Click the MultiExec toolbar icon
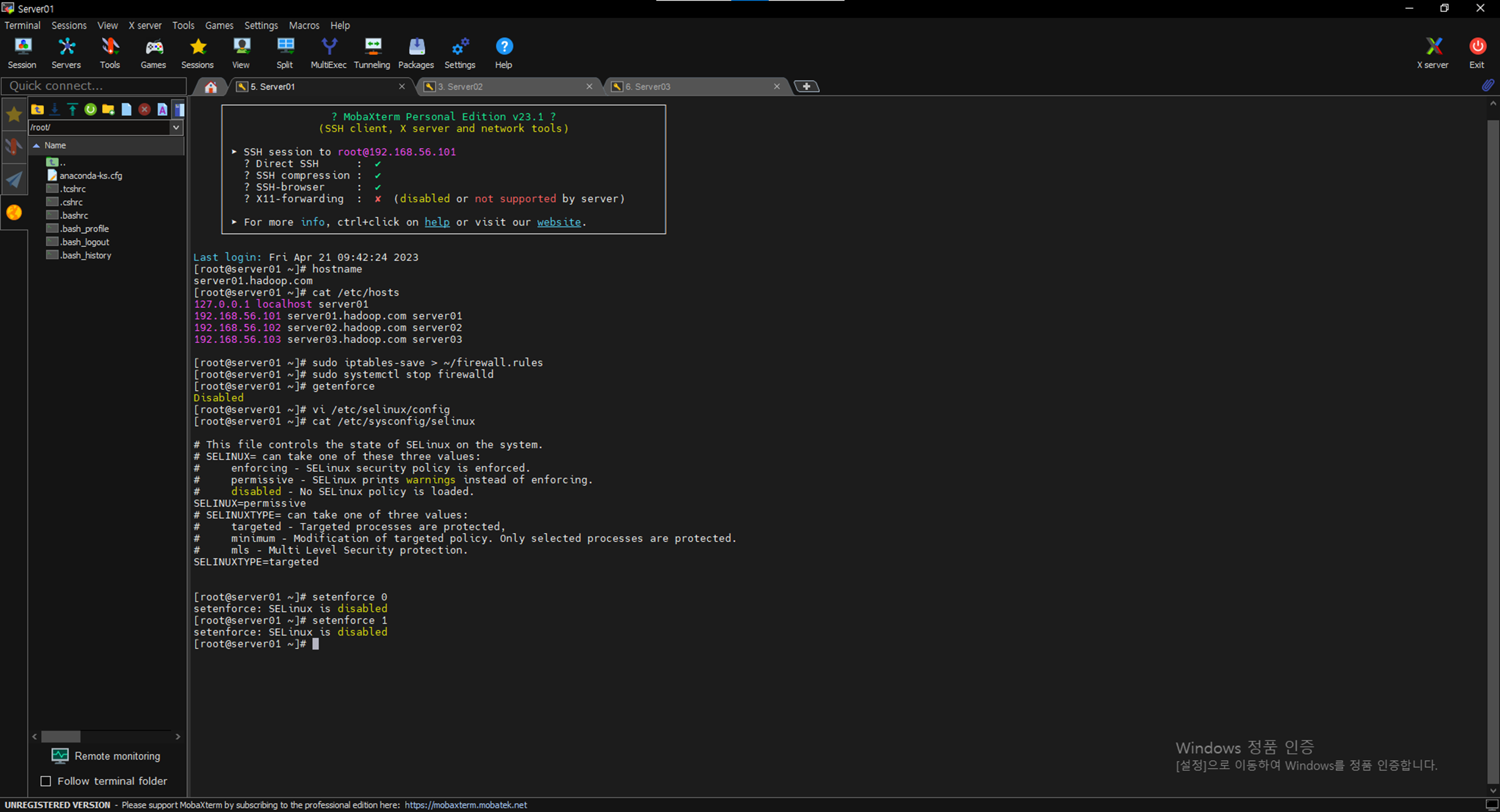The height and width of the screenshot is (812, 1500). point(328,52)
